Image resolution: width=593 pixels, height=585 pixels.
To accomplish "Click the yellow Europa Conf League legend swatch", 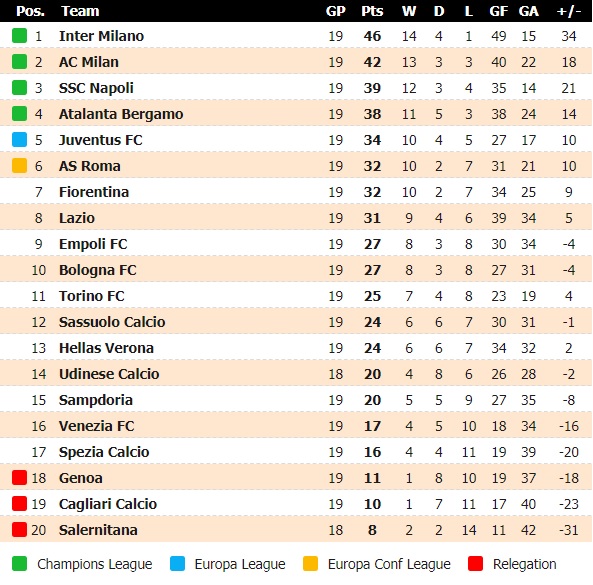I will pyautogui.click(x=310, y=563).
